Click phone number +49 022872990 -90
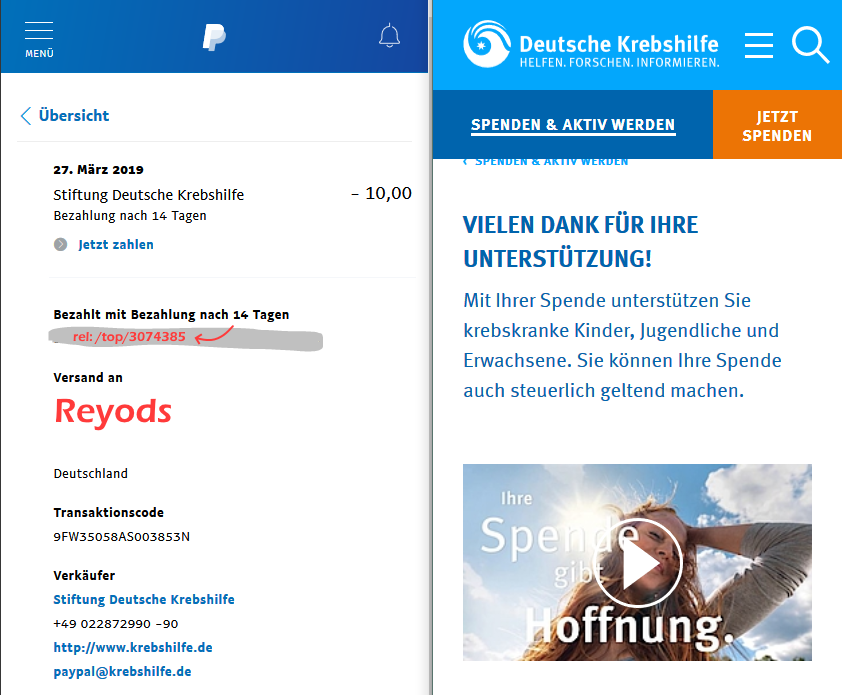842x695 pixels. click(115, 624)
